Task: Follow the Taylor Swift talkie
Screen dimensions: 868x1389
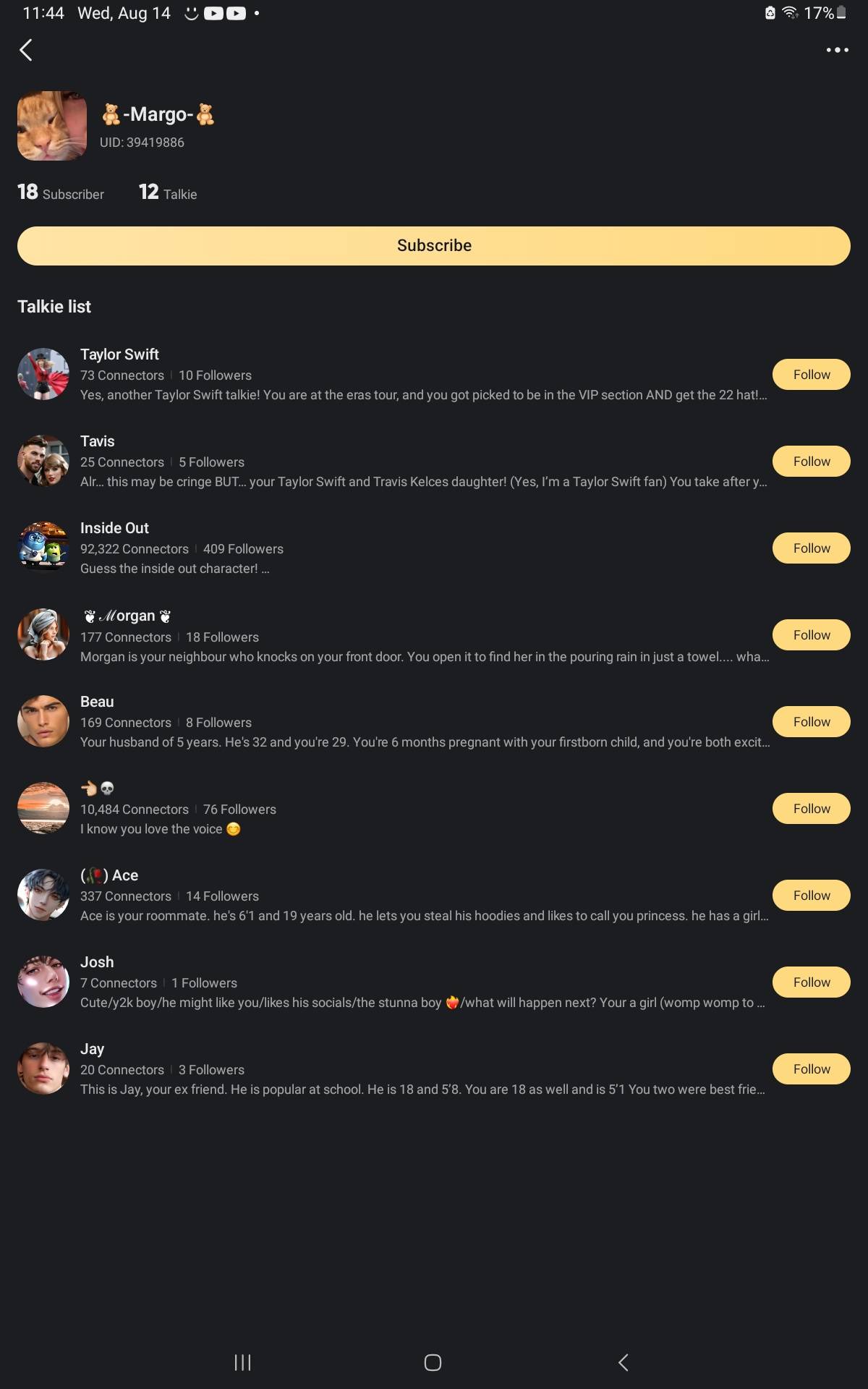Action: coord(812,375)
